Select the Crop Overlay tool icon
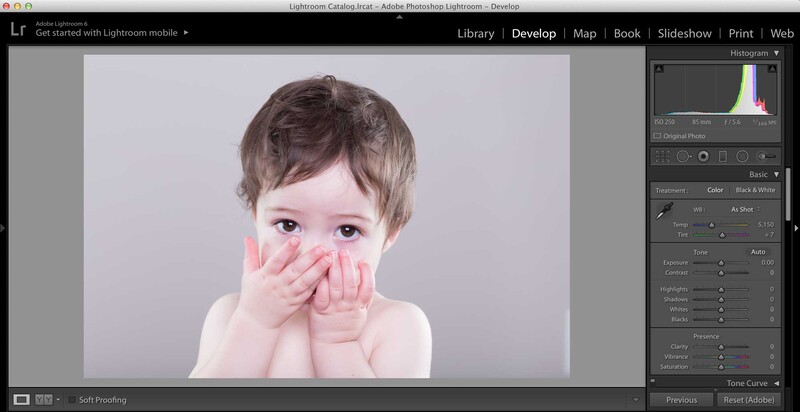Screen dimensions: 800x412 [662, 157]
